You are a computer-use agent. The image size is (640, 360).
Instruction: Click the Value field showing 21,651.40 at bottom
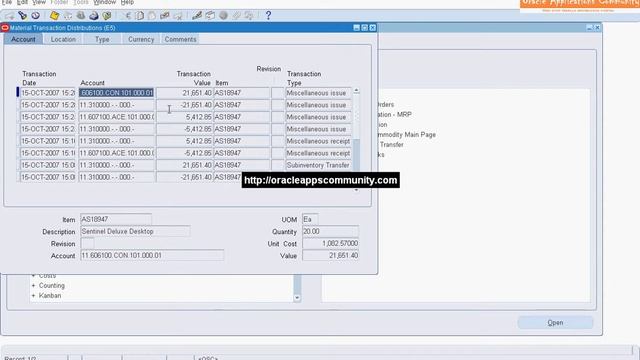pyautogui.click(x=331, y=256)
